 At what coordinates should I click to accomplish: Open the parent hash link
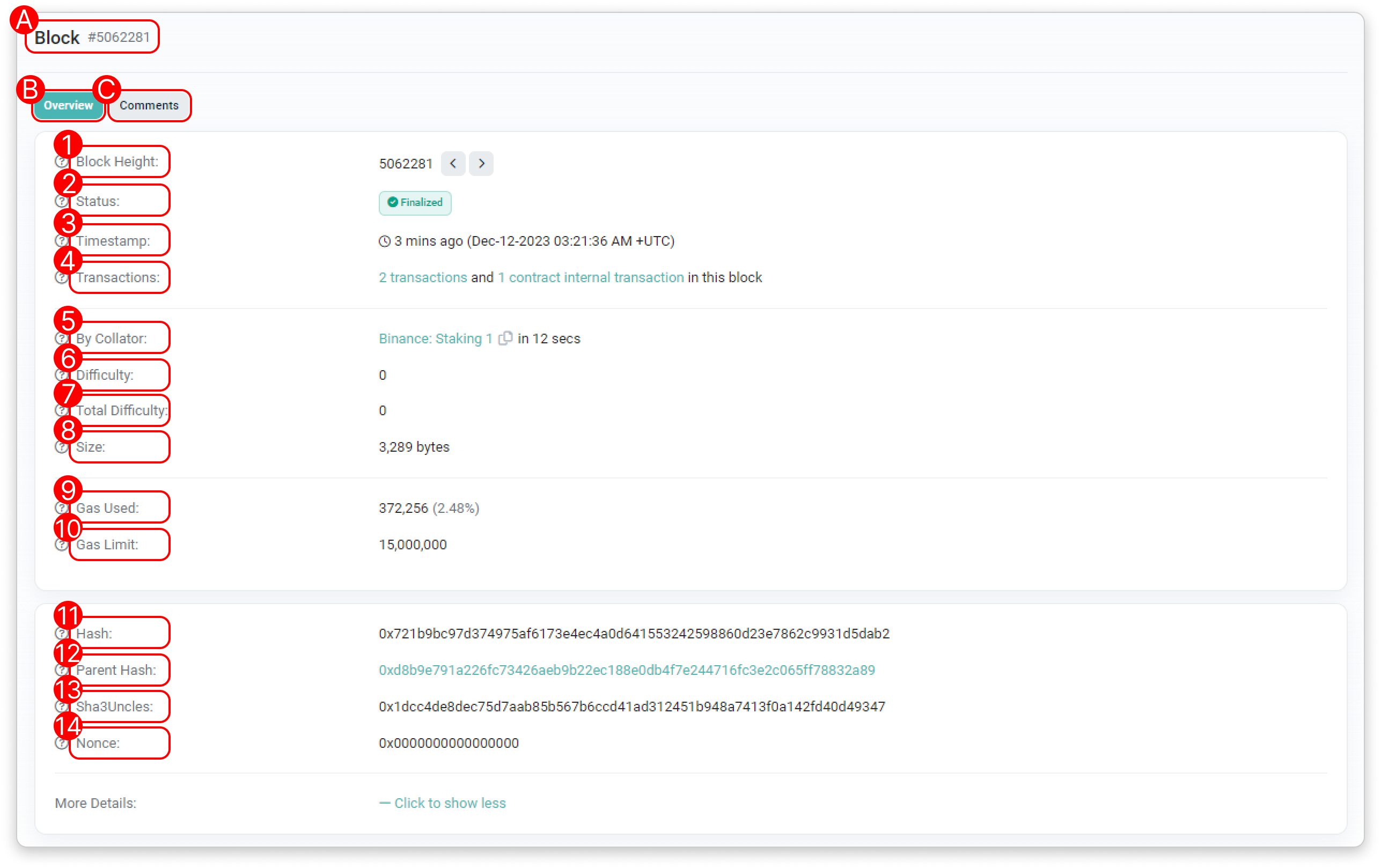click(626, 670)
